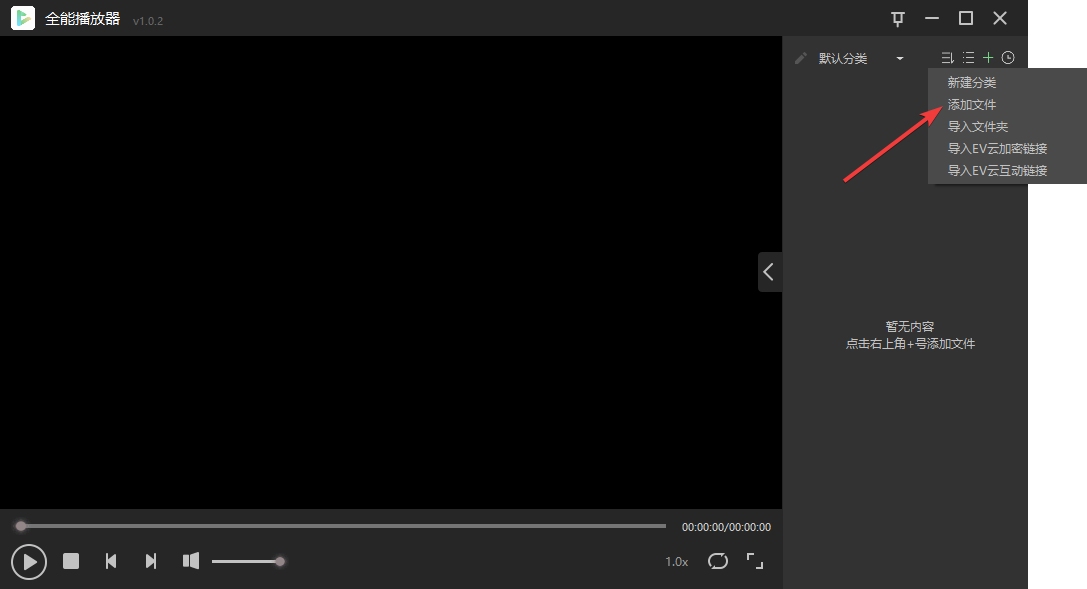This screenshot has width=1087, height=589.
Task: Collapse the playlist side panel arrow
Action: pos(769,271)
